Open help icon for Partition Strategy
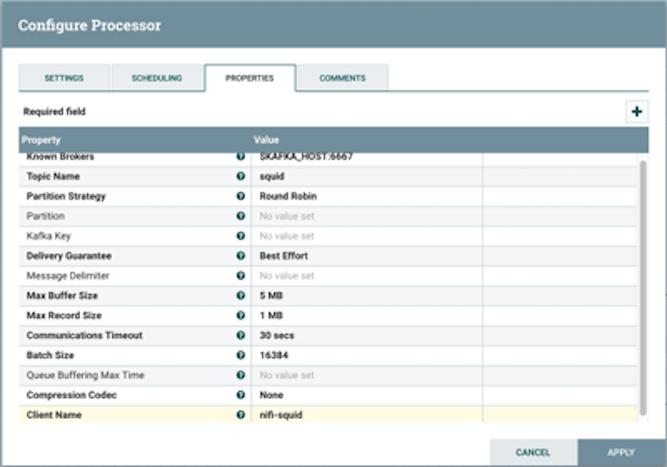This screenshot has width=667, height=467. [x=241, y=196]
